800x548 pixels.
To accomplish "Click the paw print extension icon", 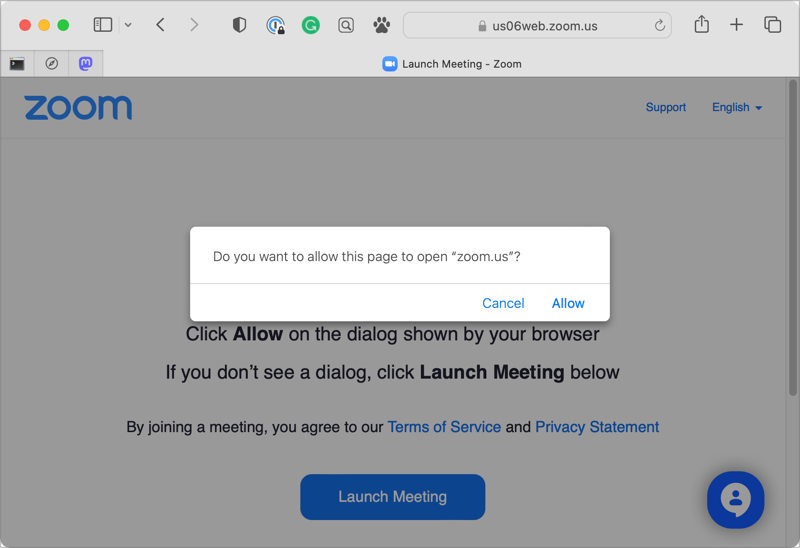I will pyautogui.click(x=381, y=25).
